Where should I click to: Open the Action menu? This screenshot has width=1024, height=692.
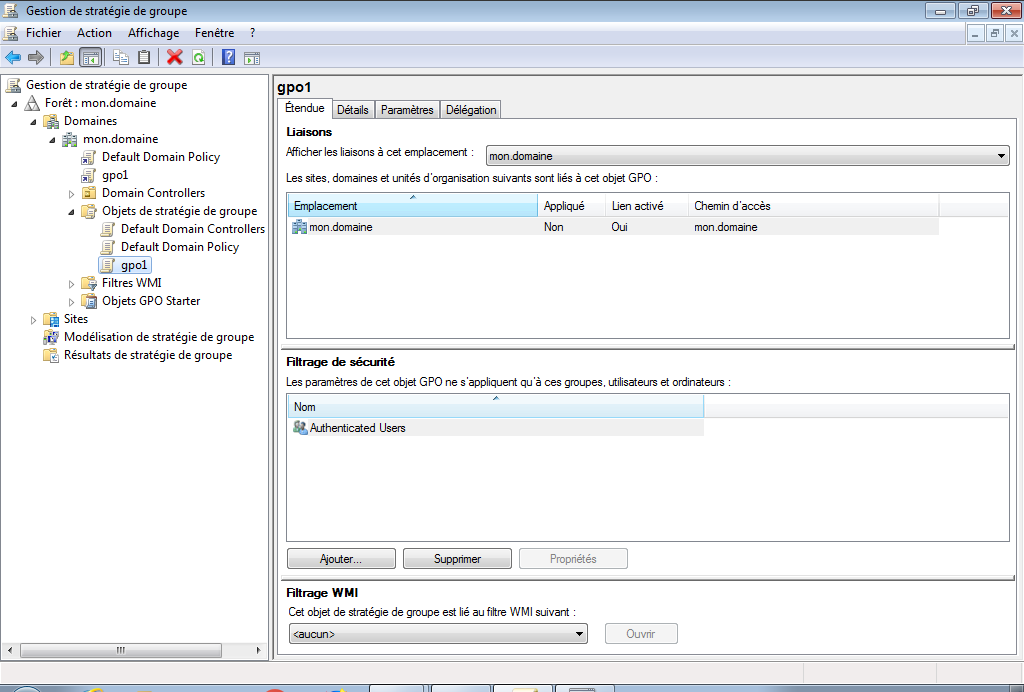tap(94, 33)
